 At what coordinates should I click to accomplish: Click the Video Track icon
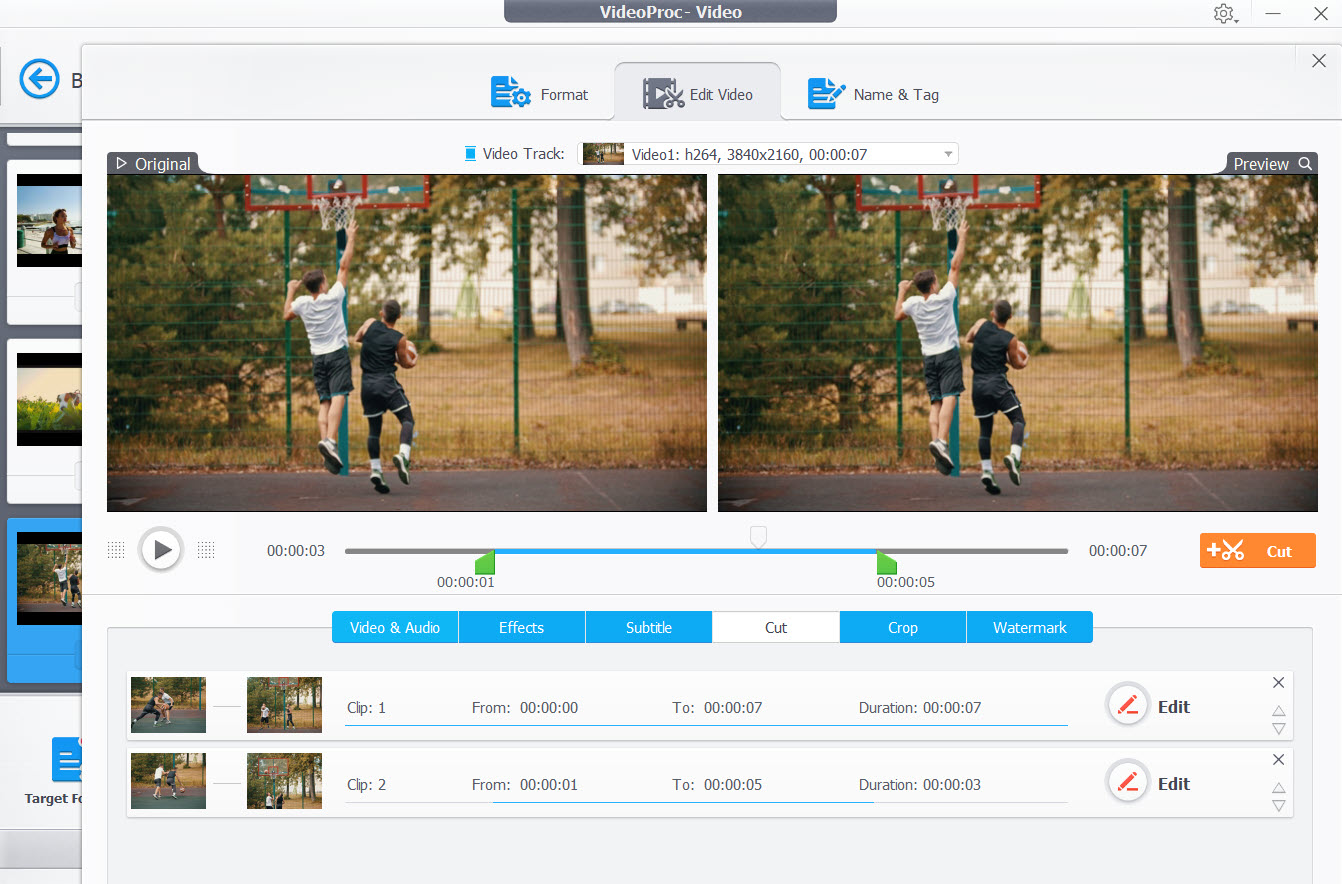(469, 153)
